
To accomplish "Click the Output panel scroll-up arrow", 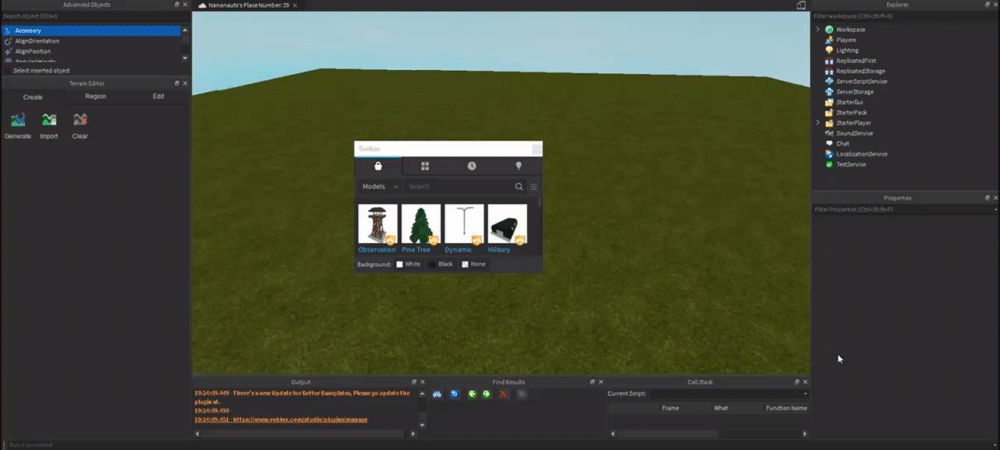I will (x=422, y=393).
